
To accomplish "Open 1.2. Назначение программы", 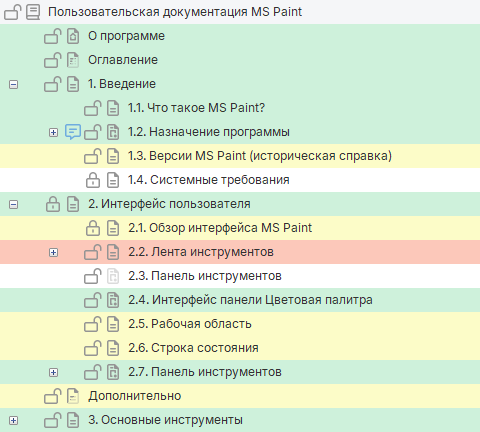I will click(x=209, y=132).
